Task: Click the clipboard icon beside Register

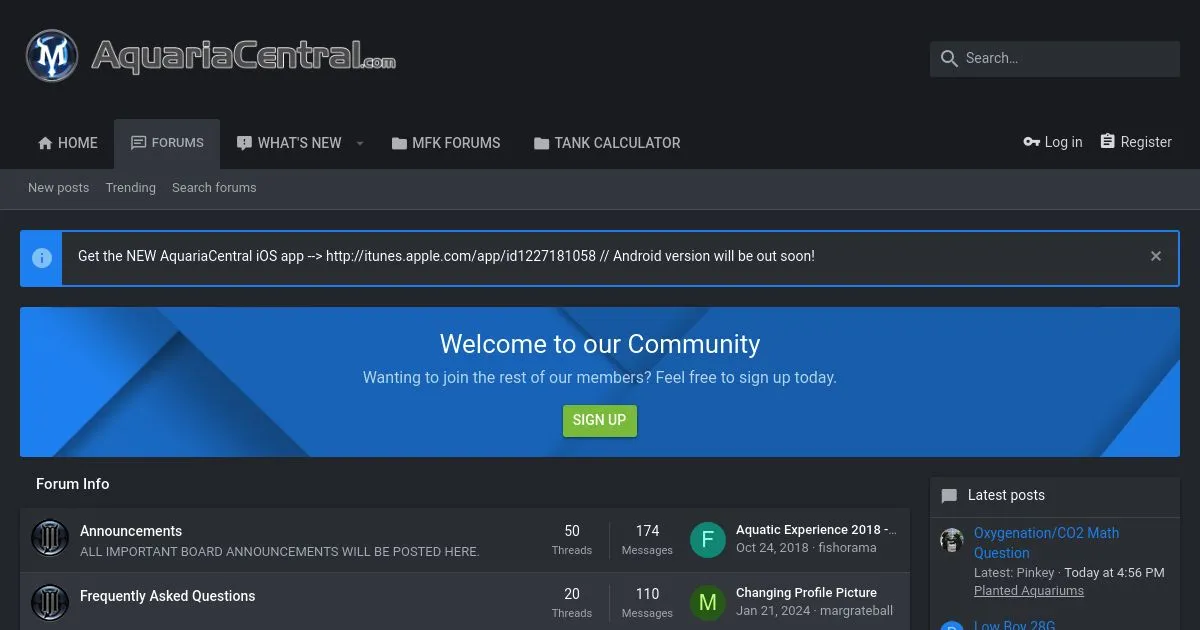Action: click(1107, 142)
